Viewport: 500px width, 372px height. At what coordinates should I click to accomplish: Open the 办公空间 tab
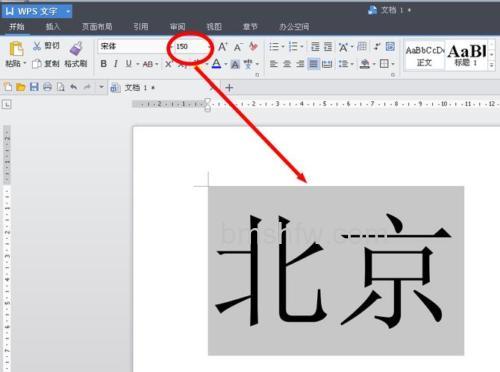tap(294, 27)
